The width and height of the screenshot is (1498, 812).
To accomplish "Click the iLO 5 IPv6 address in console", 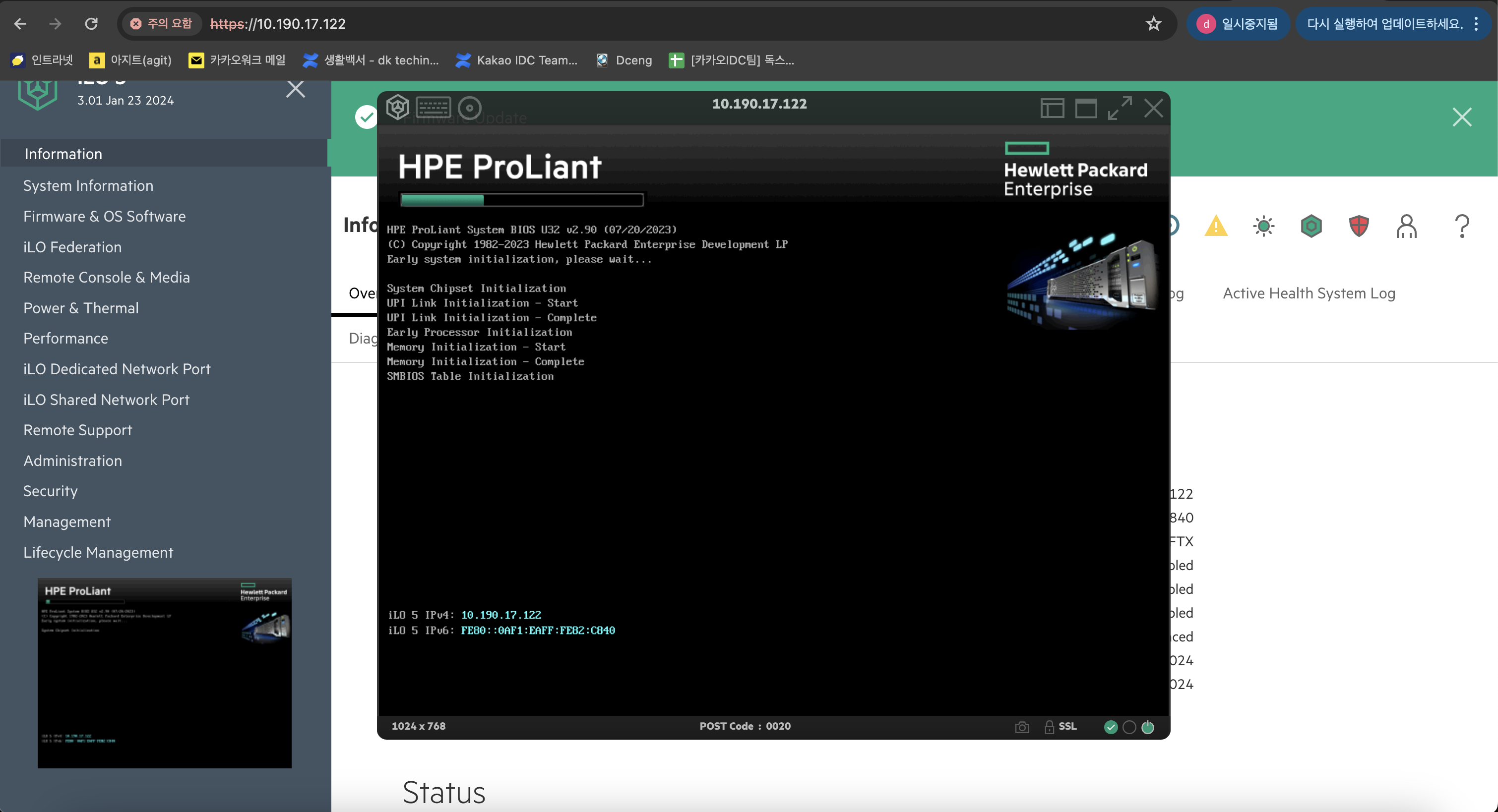I will click(x=538, y=631).
